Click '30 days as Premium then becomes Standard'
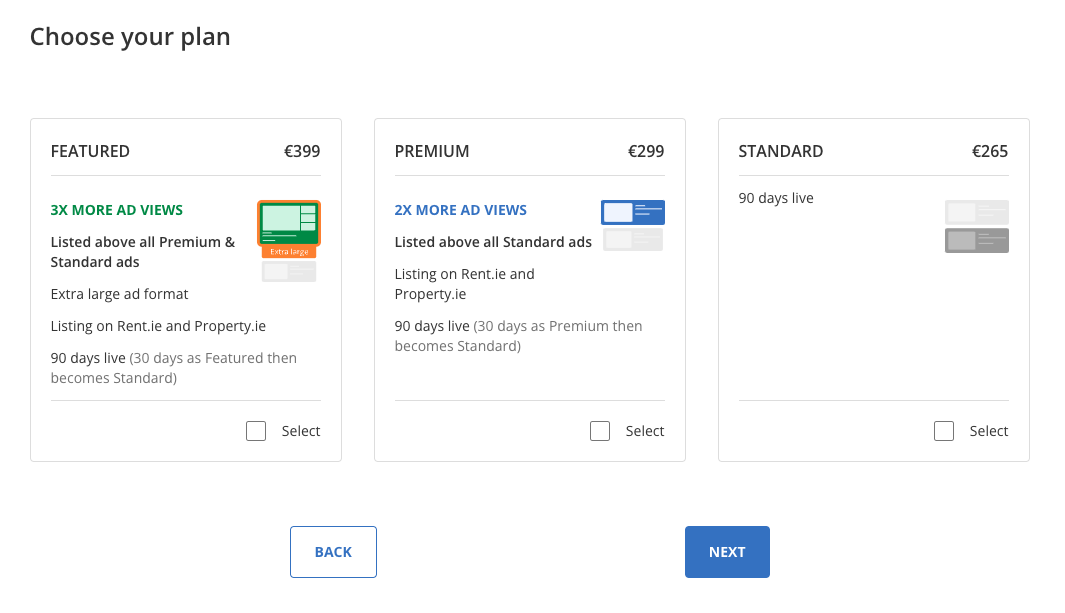Screen dimensions: 1065x613 click(x=518, y=336)
